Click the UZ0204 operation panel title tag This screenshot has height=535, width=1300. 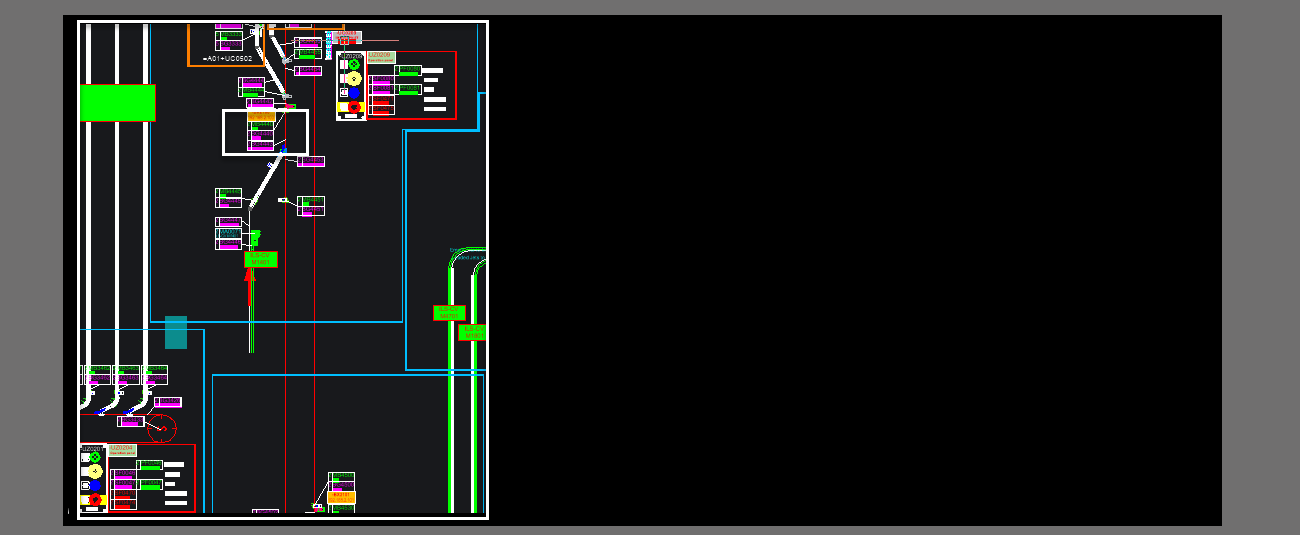(x=122, y=450)
